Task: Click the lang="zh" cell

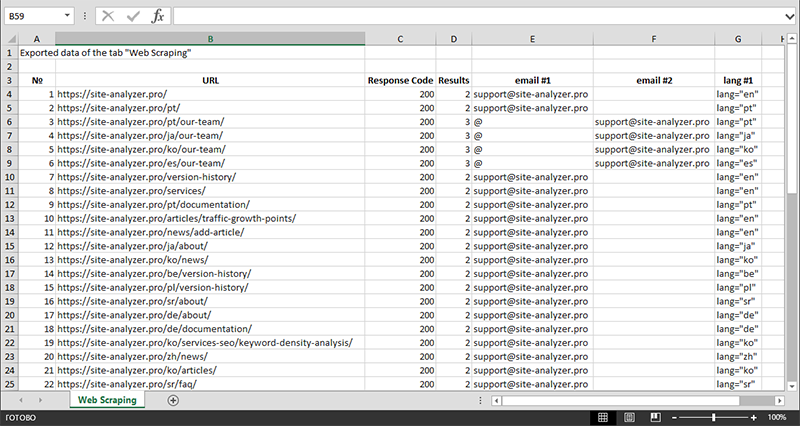Action: tap(738, 357)
